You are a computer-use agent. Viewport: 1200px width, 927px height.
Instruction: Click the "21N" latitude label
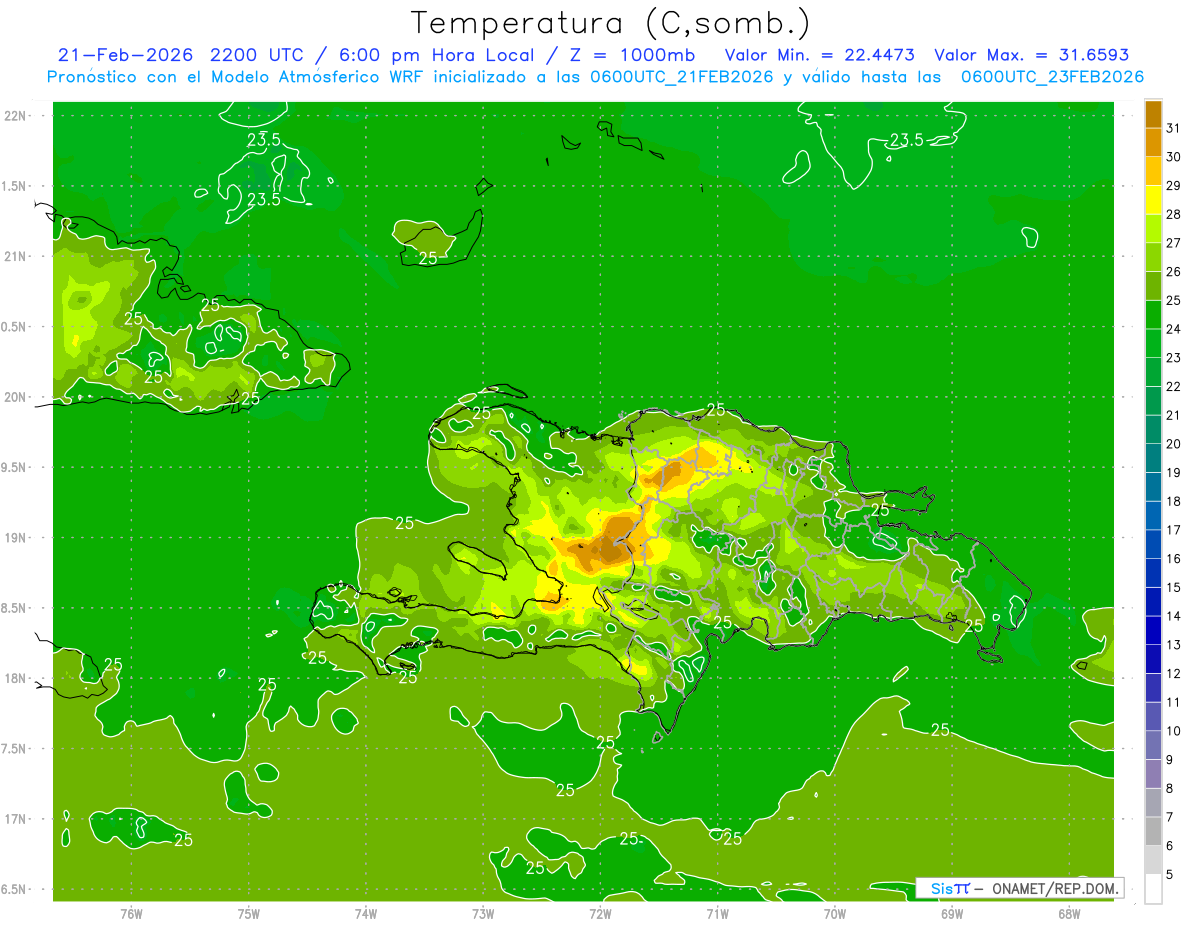(16, 256)
